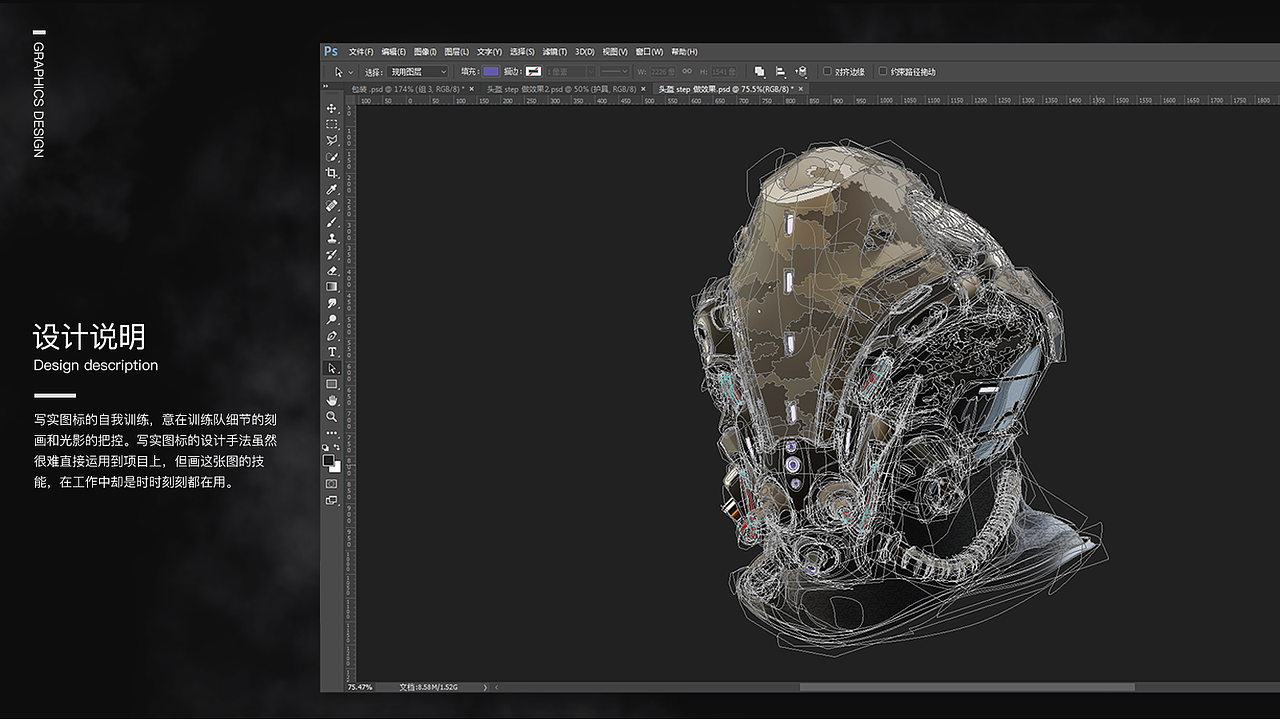The image size is (1280, 720).
Task: Select the Rectangle shape tool
Action: coord(332,384)
